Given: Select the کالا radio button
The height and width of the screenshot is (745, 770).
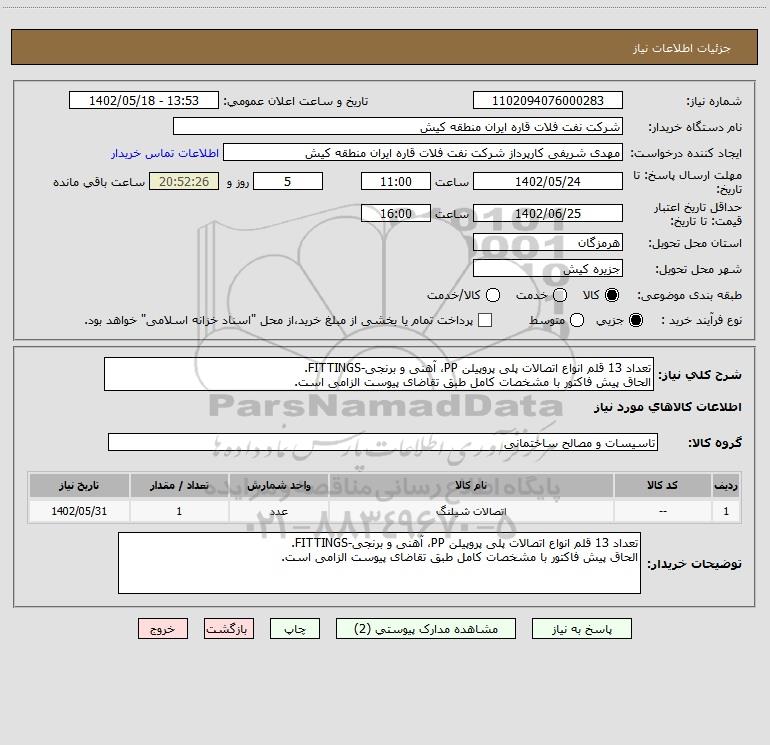Looking at the screenshot, I should [x=612, y=295].
